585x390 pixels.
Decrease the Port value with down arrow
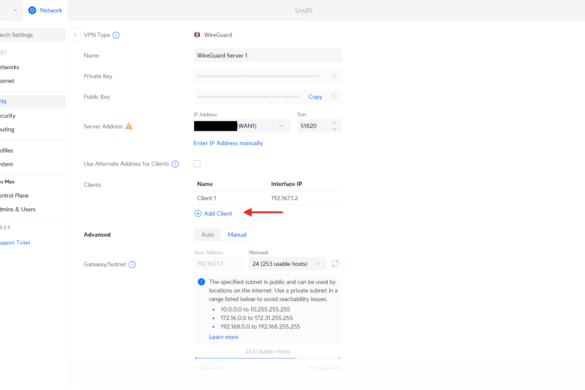[x=334, y=129]
